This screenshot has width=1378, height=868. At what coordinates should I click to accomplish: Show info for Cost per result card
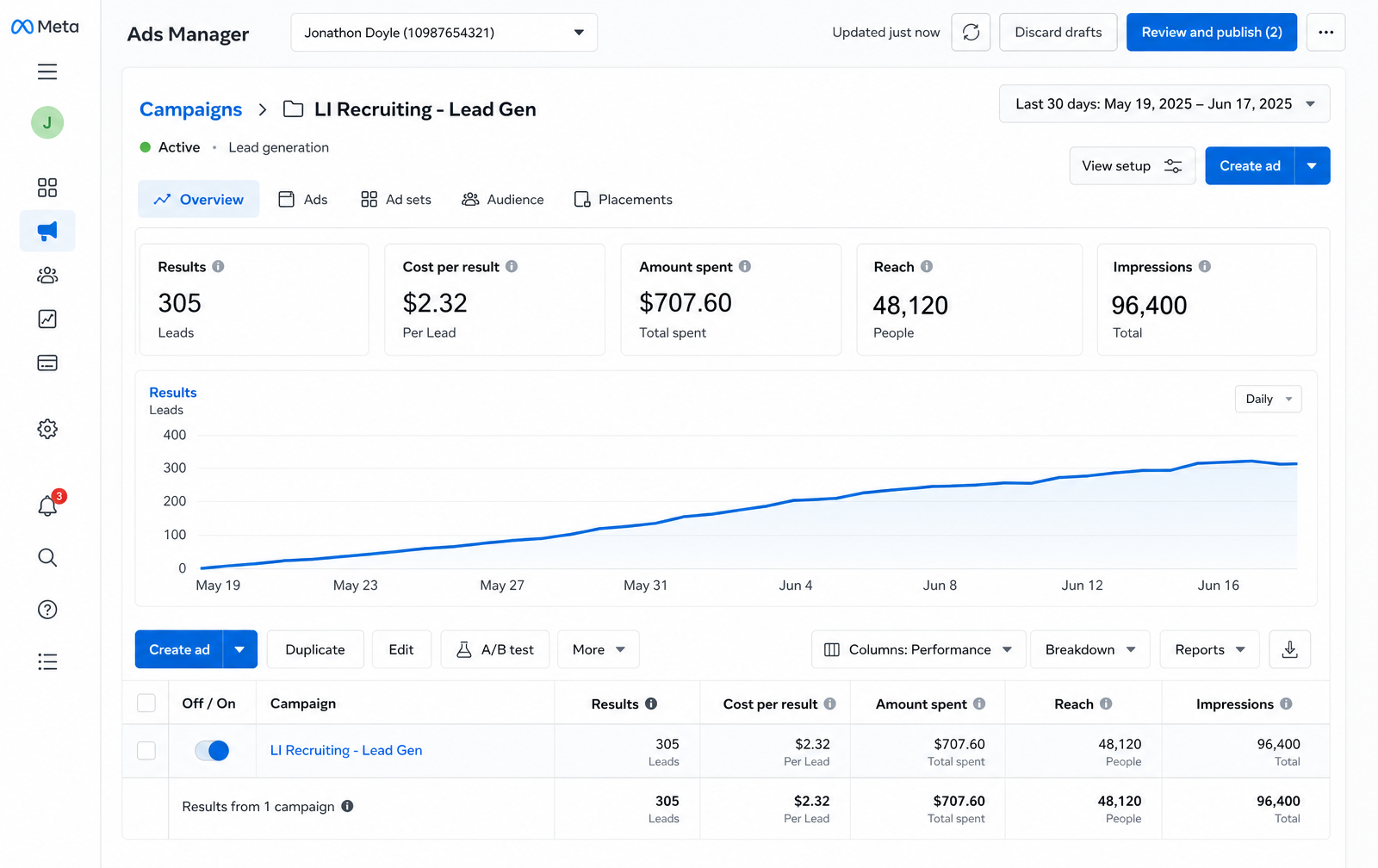point(512,267)
